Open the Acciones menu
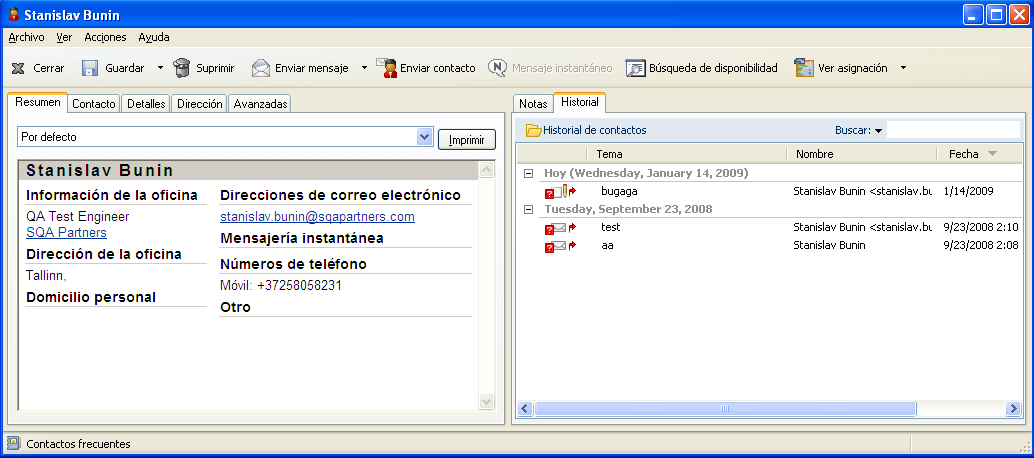This screenshot has height=458, width=1034. [105, 38]
